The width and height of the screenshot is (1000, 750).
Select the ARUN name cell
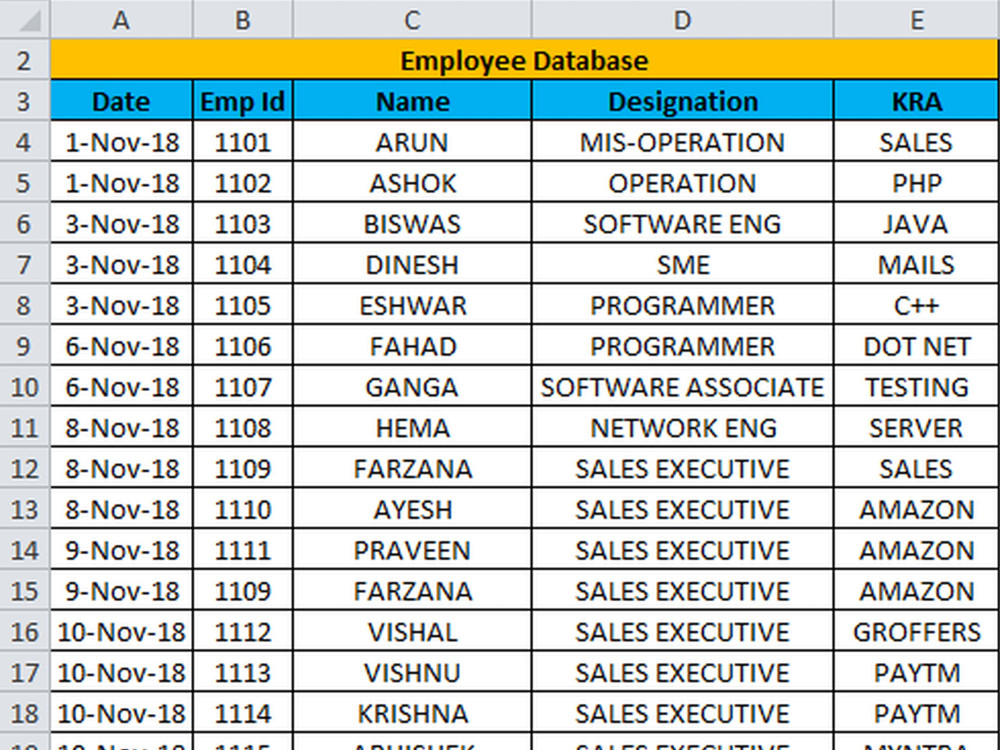coord(412,142)
